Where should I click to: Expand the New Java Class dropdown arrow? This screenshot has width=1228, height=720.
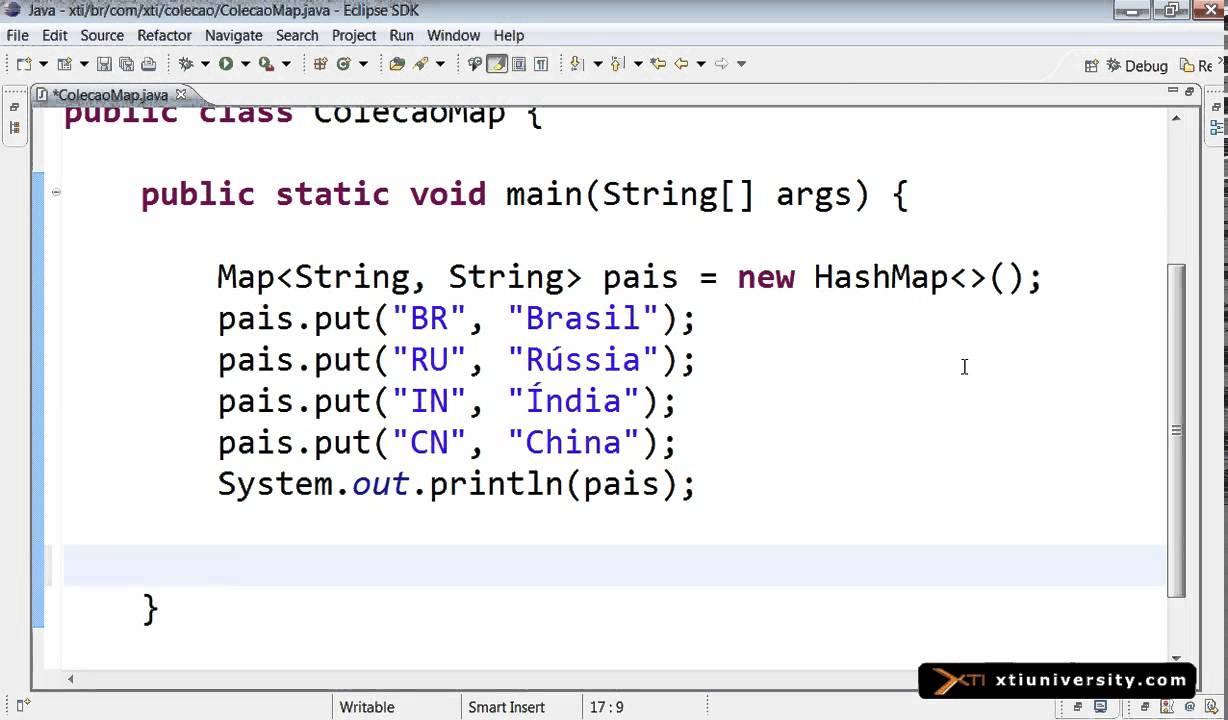(363, 64)
